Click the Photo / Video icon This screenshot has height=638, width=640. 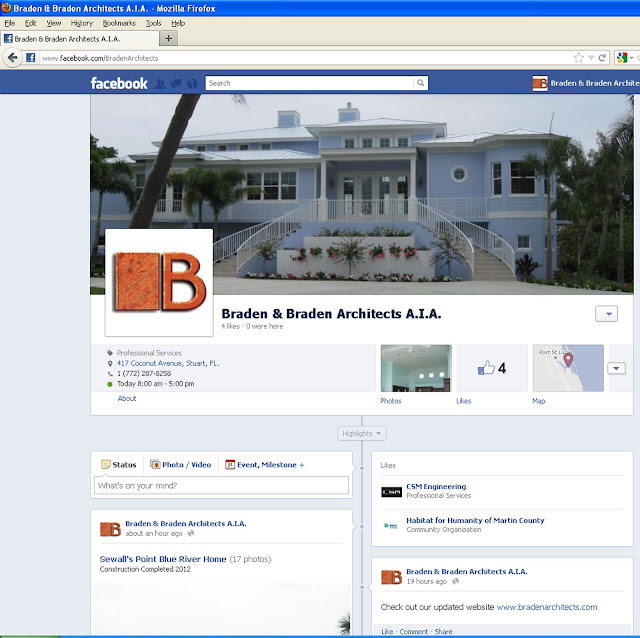tap(155, 465)
